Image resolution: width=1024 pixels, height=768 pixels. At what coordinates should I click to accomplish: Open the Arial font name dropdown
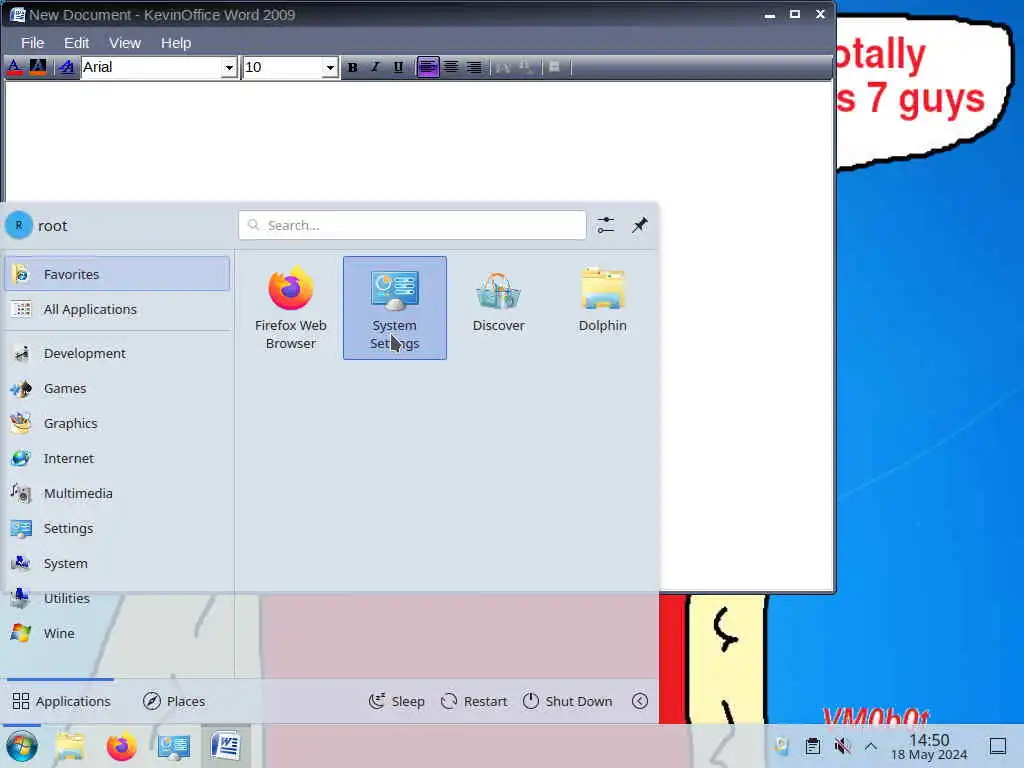pos(229,67)
